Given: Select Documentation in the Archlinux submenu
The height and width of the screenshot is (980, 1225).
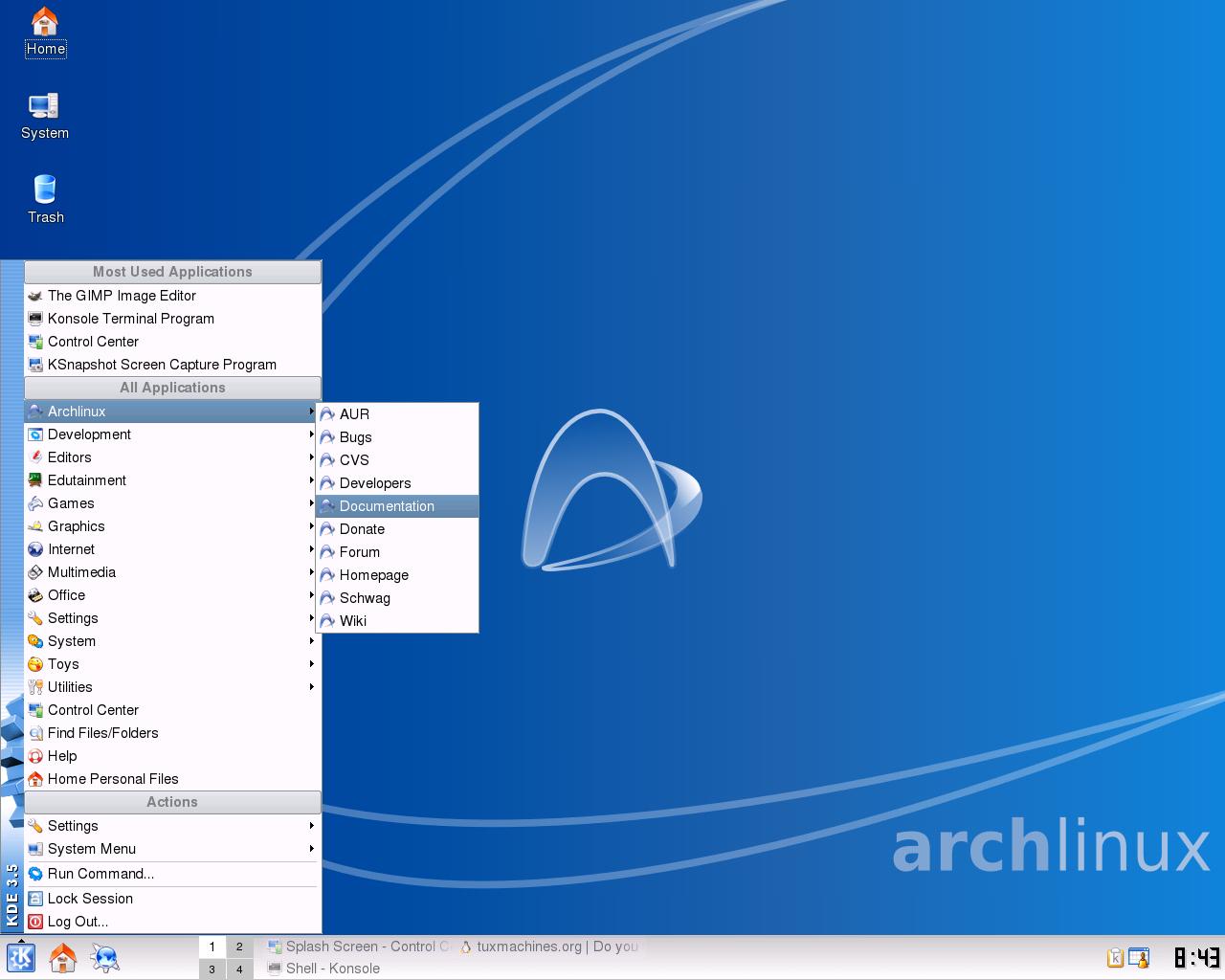Looking at the screenshot, I should coord(397,506).
